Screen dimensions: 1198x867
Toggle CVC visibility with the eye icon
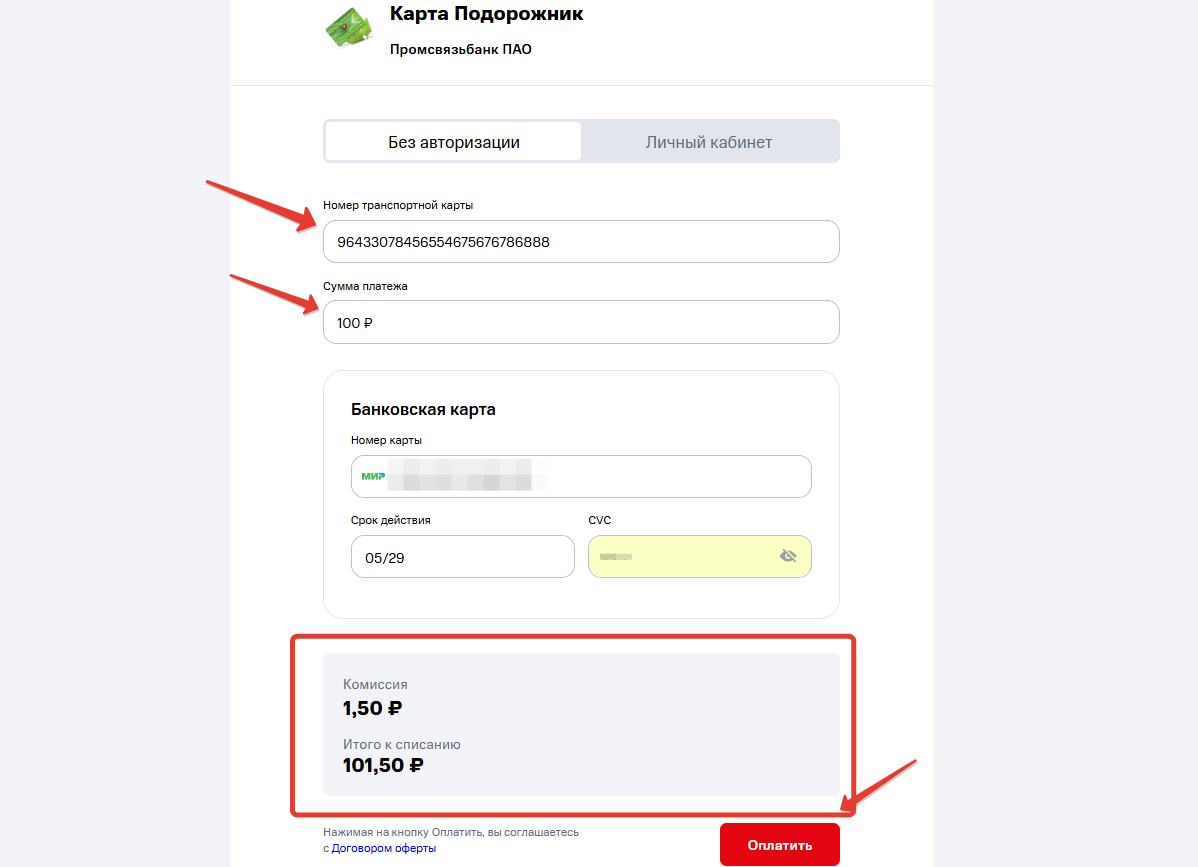[787, 556]
